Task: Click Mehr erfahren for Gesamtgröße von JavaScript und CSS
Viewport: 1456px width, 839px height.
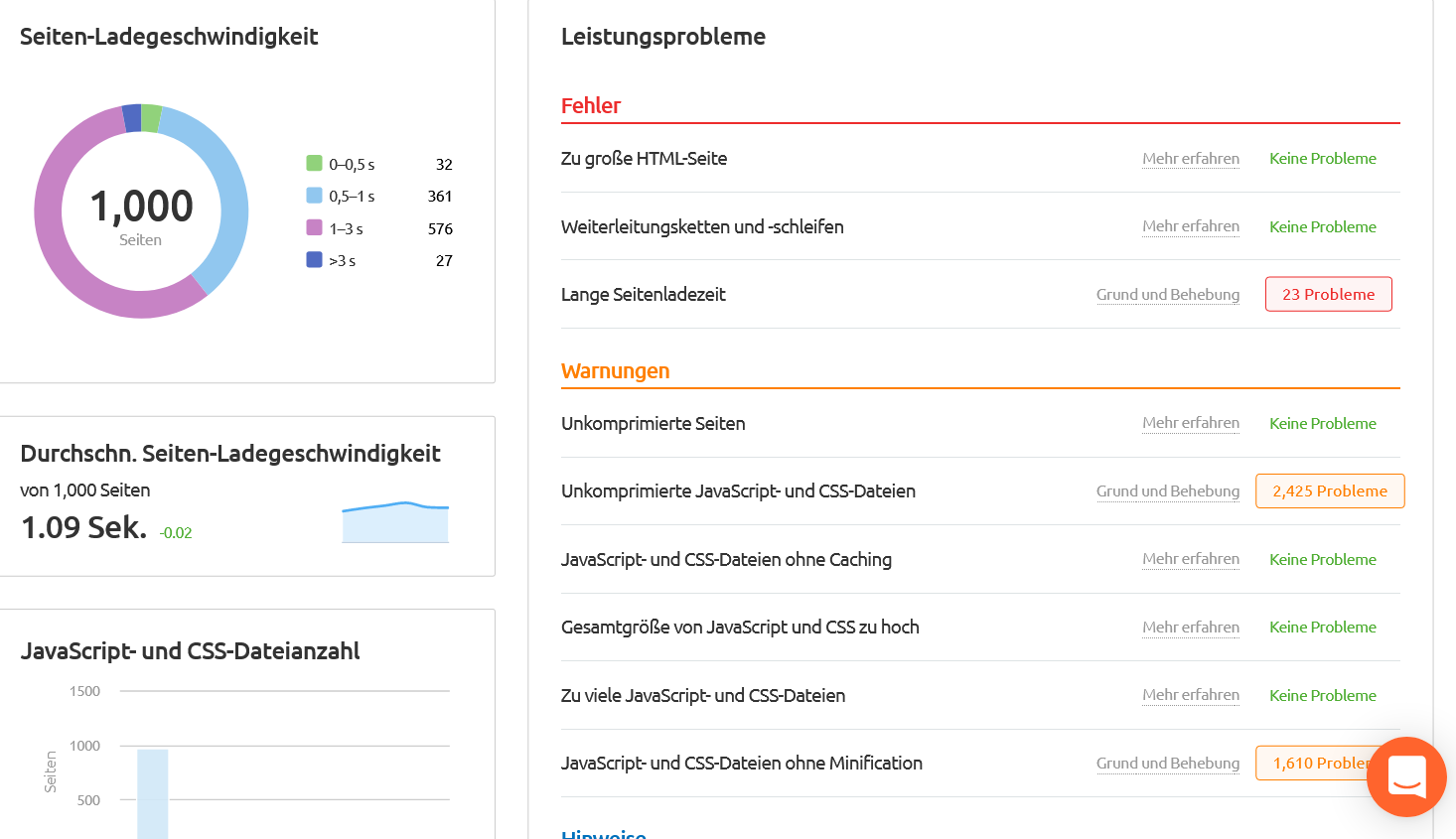Action: pyautogui.click(x=1191, y=627)
